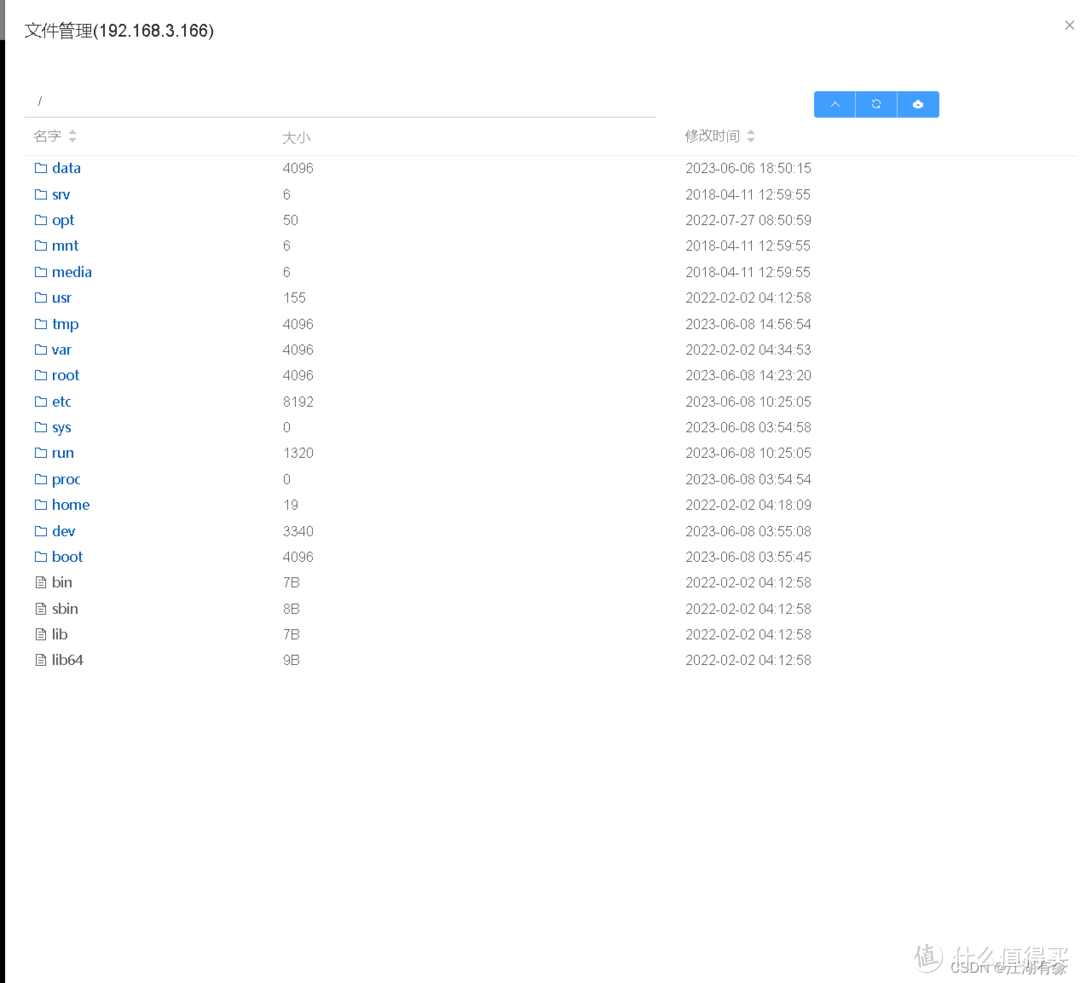Toggle sorting on the 大小 column header
Viewport: 1080px width, 983px height.
(x=295, y=137)
